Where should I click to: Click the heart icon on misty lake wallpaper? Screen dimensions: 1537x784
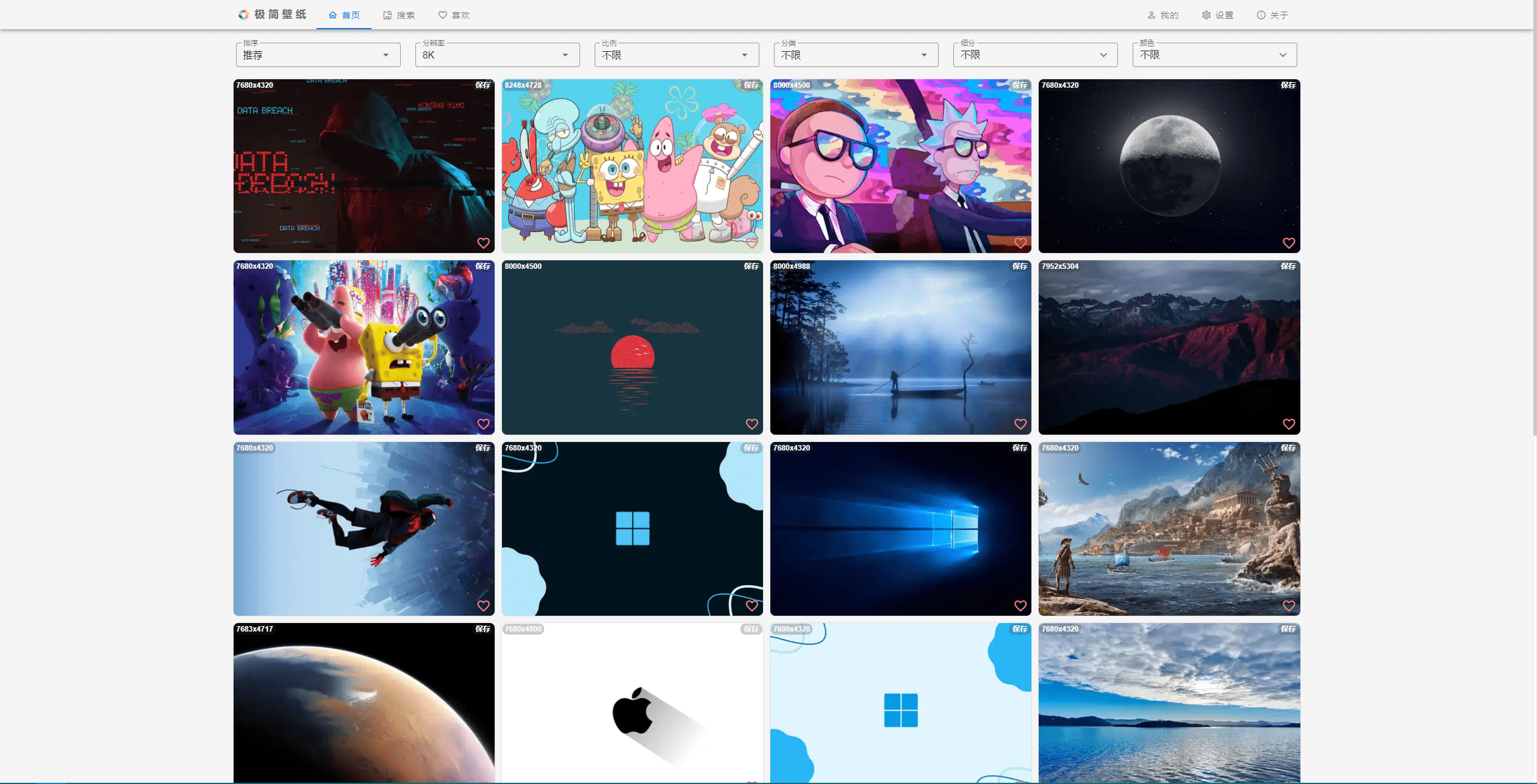click(x=1019, y=424)
